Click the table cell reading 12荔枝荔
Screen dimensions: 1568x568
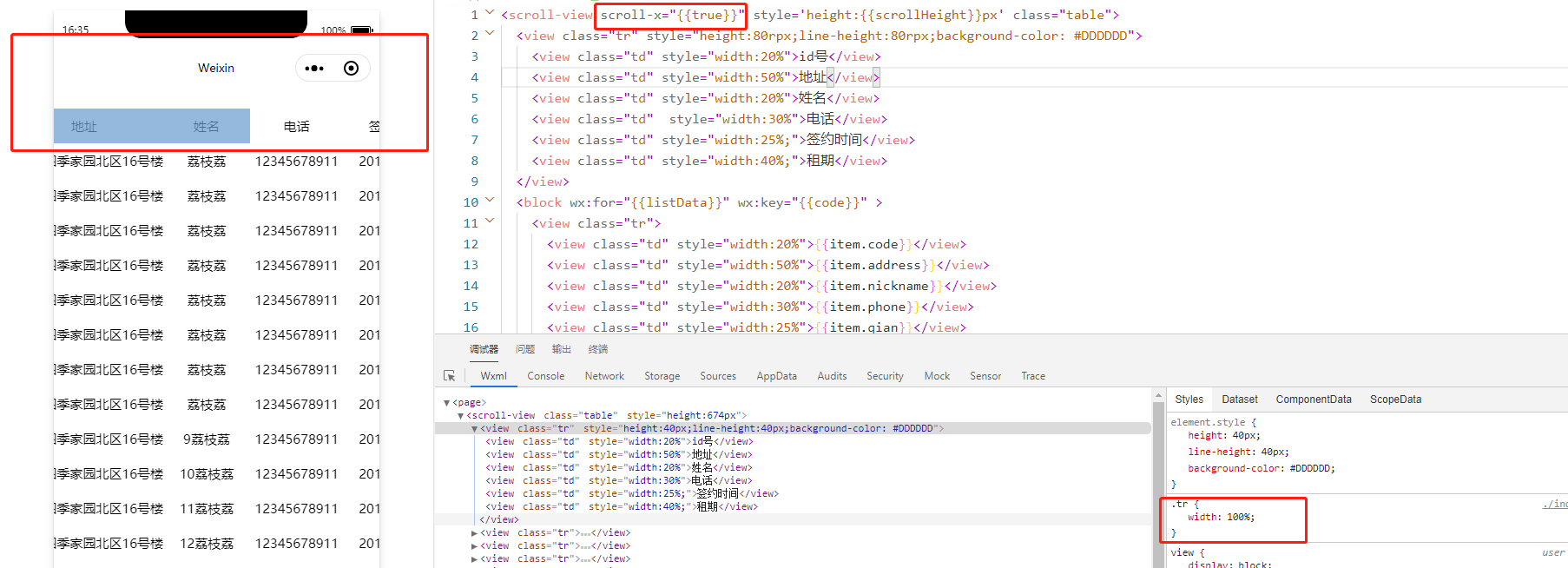point(207,544)
